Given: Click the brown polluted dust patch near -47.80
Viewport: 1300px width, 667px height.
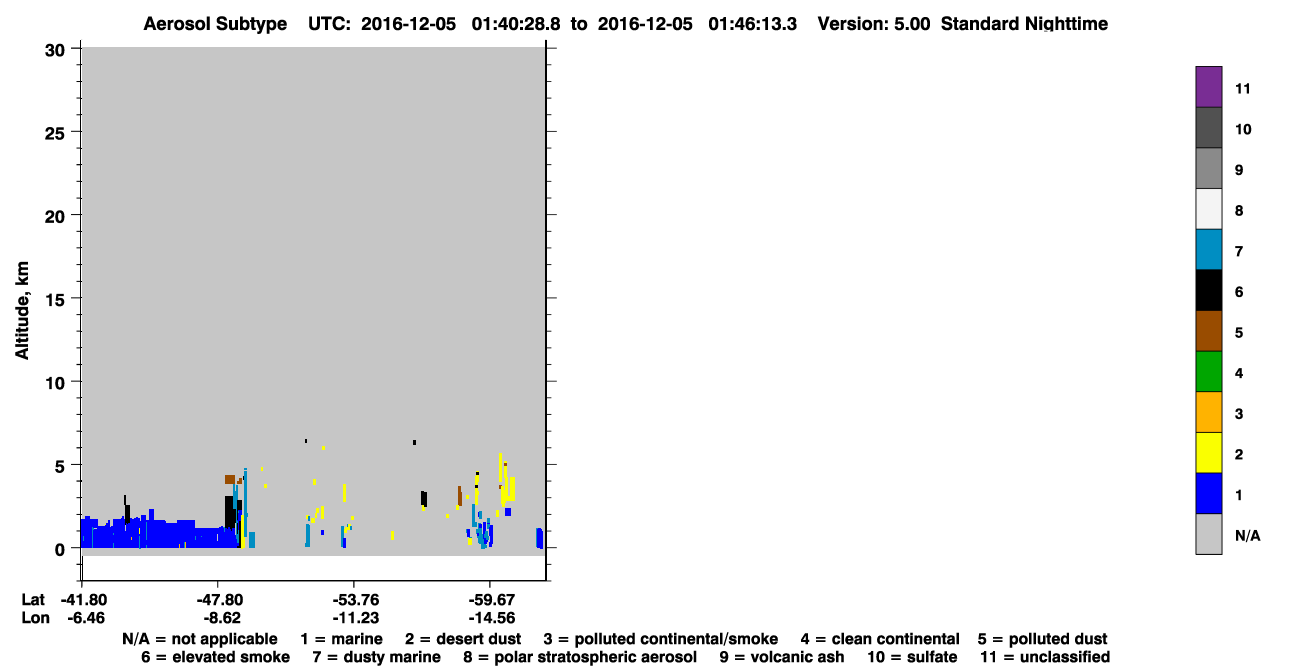Looking at the screenshot, I should [x=230, y=479].
